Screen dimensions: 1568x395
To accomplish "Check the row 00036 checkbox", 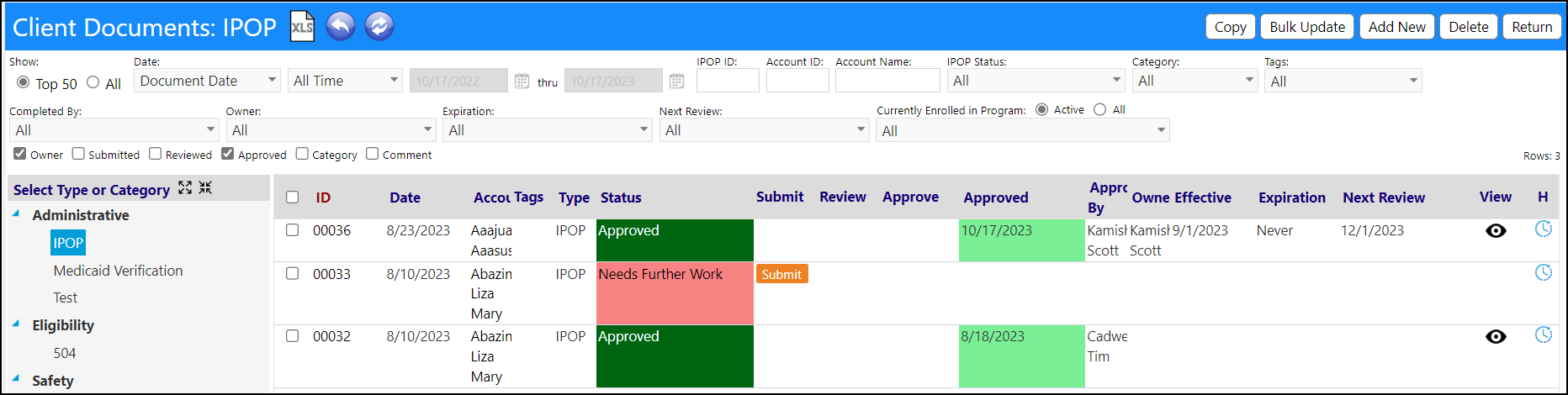I will (x=293, y=230).
